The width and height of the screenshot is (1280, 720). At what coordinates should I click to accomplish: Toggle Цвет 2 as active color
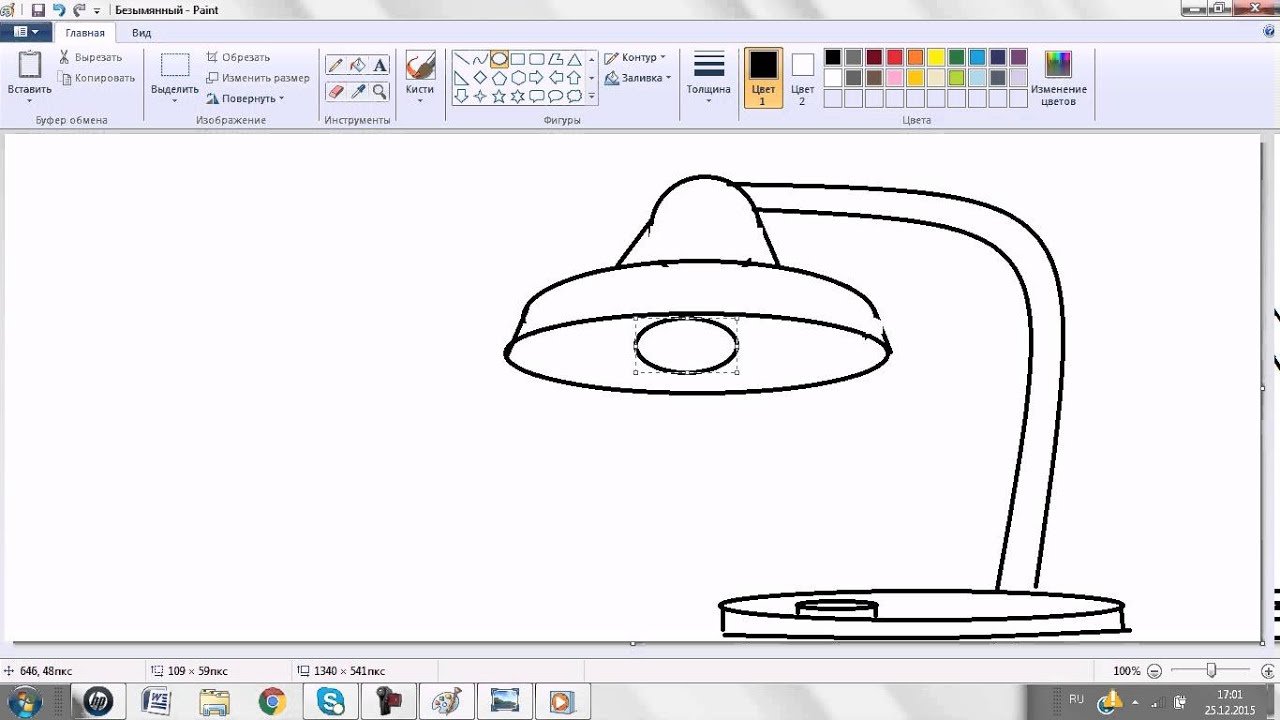click(x=802, y=77)
